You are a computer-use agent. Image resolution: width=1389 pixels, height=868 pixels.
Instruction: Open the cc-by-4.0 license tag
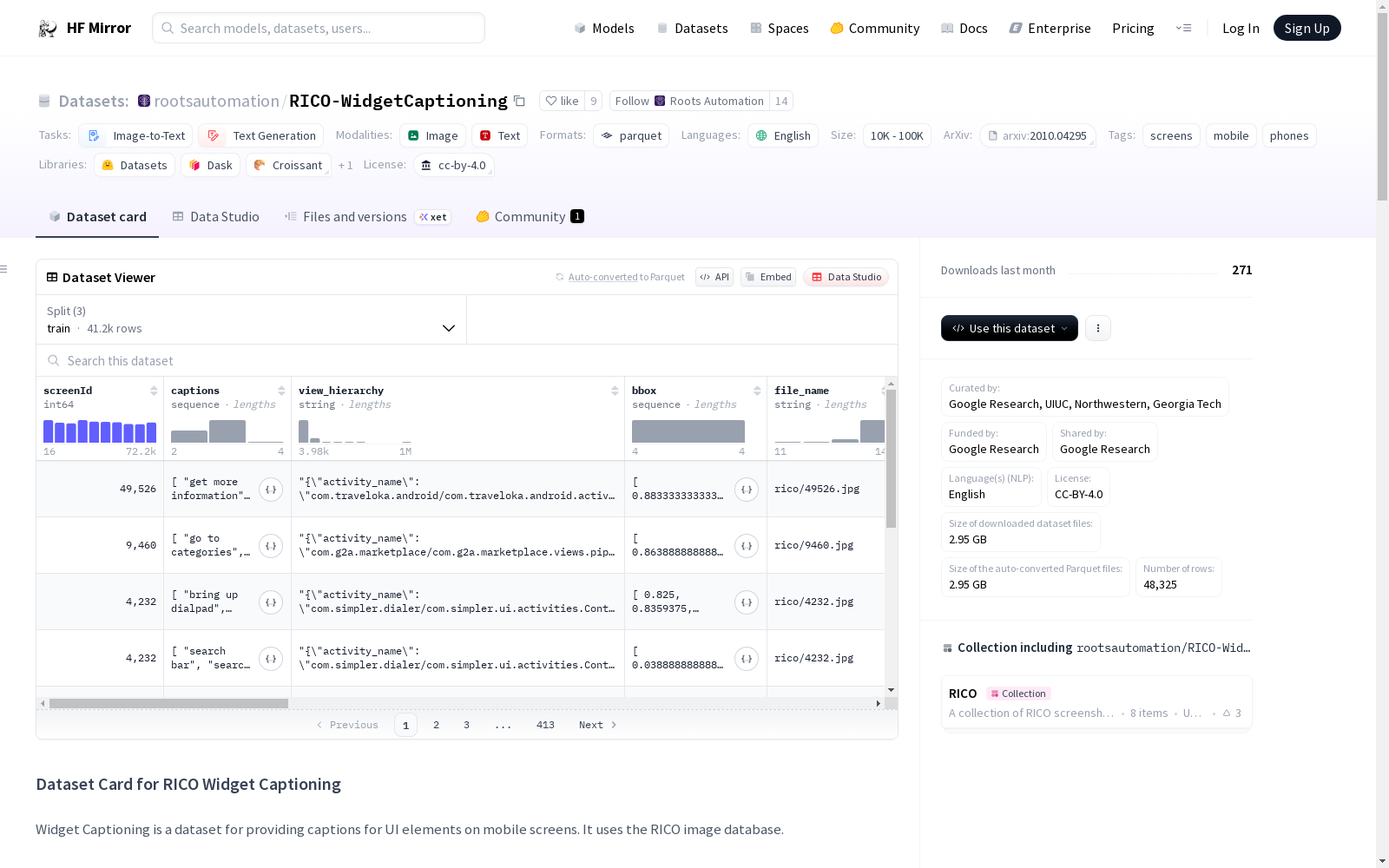453,165
